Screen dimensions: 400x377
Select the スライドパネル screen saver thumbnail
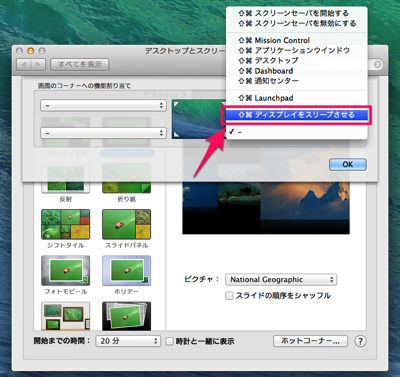pos(126,224)
